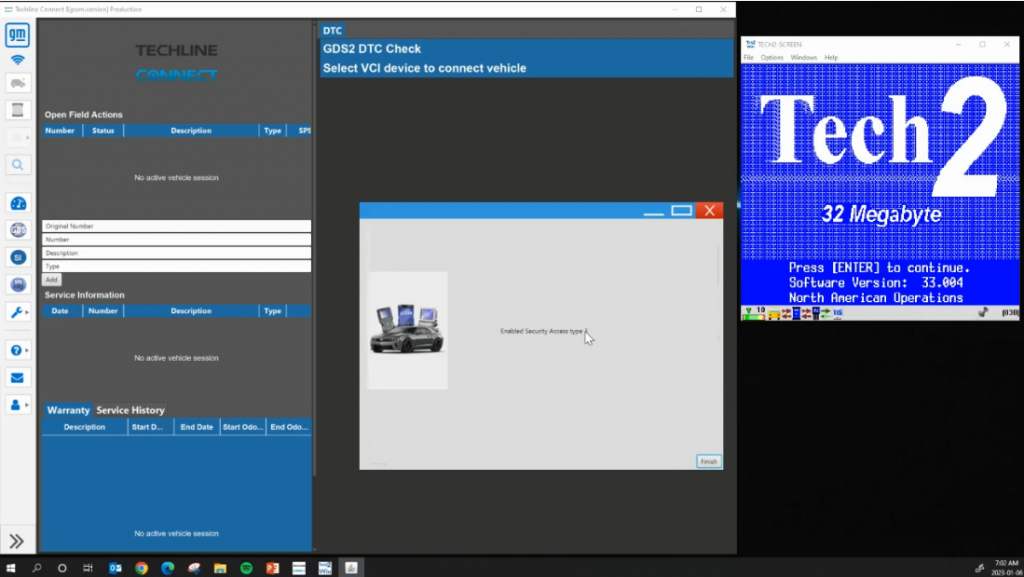The image size is (1024, 577).
Task: Click the GM logo icon in sidebar
Action: click(18, 35)
